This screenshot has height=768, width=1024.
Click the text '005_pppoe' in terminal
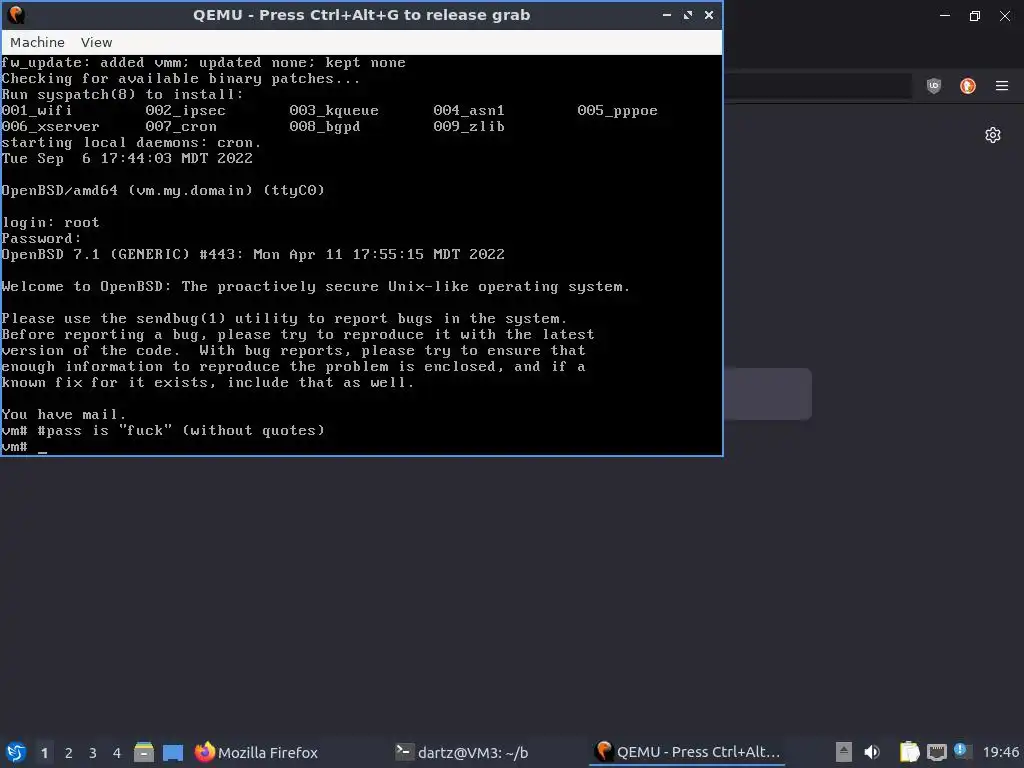(x=617, y=110)
